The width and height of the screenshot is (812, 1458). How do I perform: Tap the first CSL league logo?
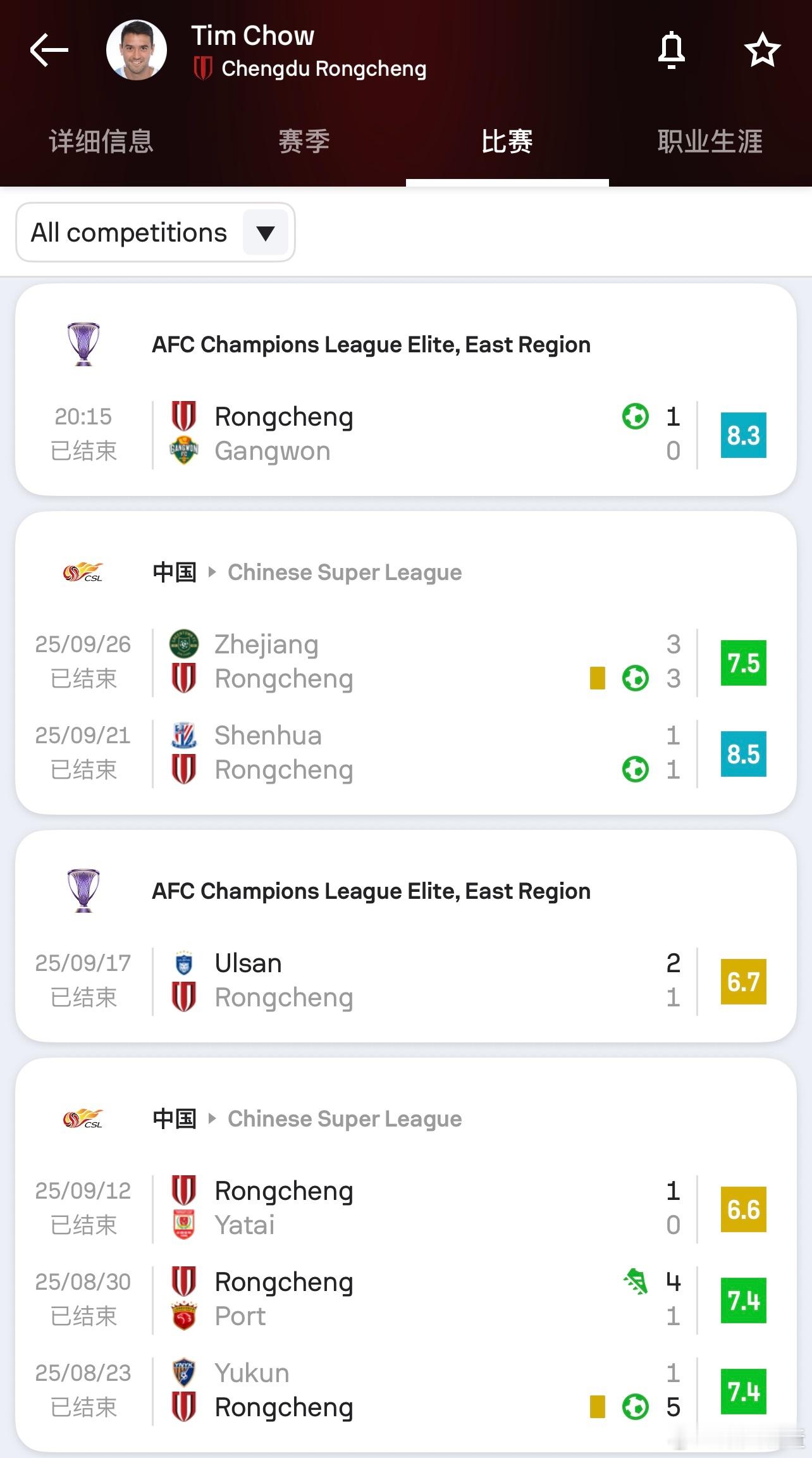point(83,572)
